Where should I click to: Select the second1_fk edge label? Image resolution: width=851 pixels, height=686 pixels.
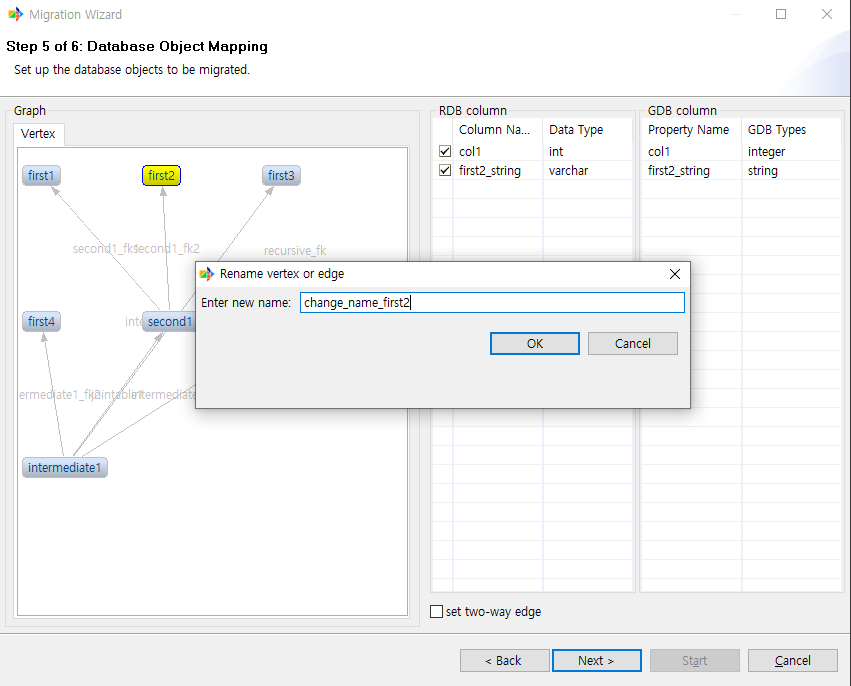(x=104, y=248)
